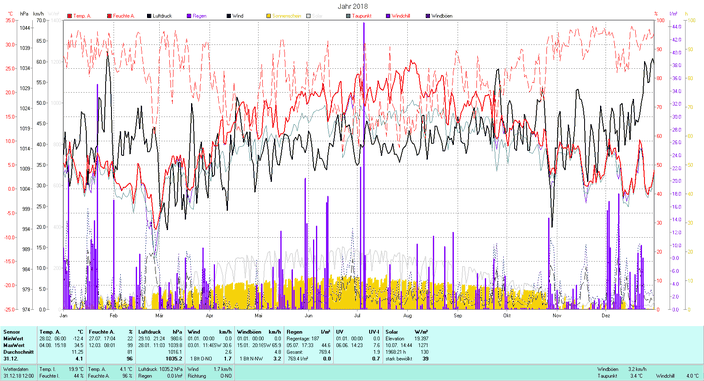This screenshot has width=704, height=381.
Task: Click the 'Windchill' reading at bottom right
Action: point(678,376)
